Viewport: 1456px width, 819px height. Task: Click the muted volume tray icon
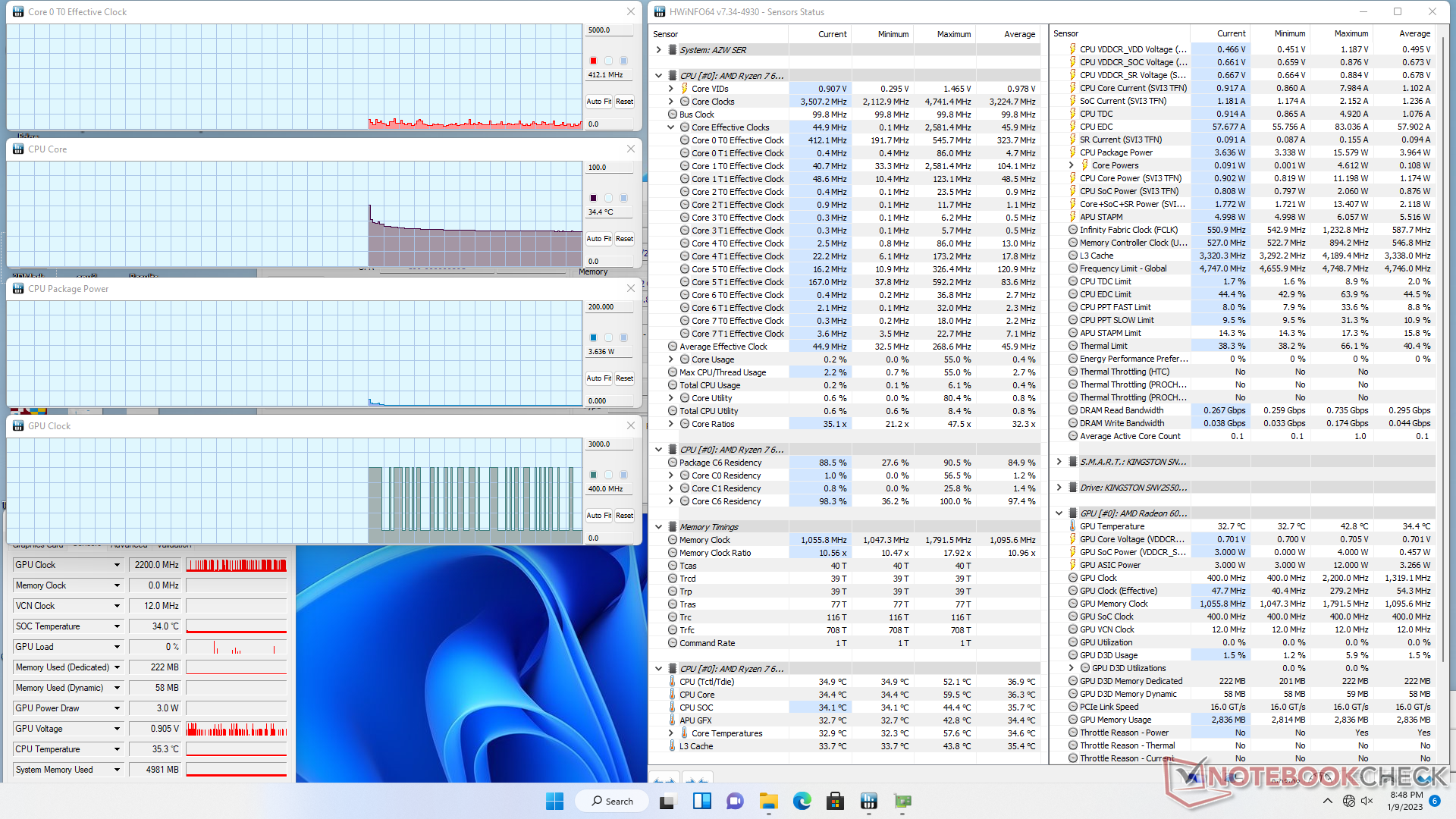[1367, 801]
